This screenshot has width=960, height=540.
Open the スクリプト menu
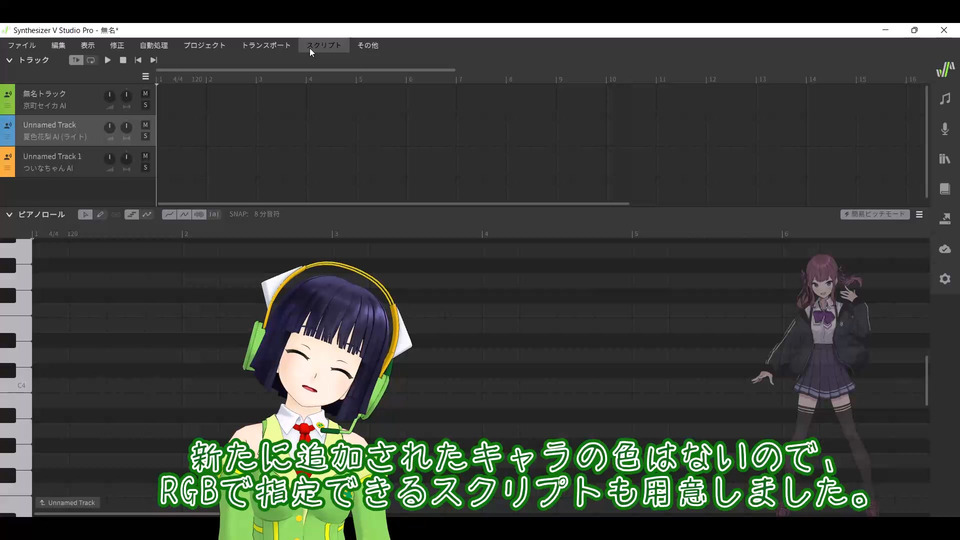coord(324,45)
